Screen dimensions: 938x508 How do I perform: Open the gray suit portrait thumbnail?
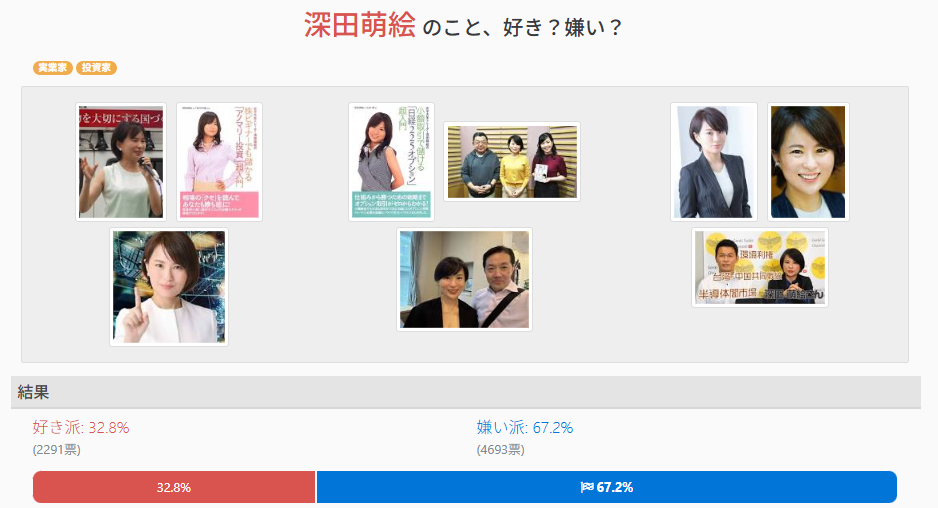click(x=714, y=162)
